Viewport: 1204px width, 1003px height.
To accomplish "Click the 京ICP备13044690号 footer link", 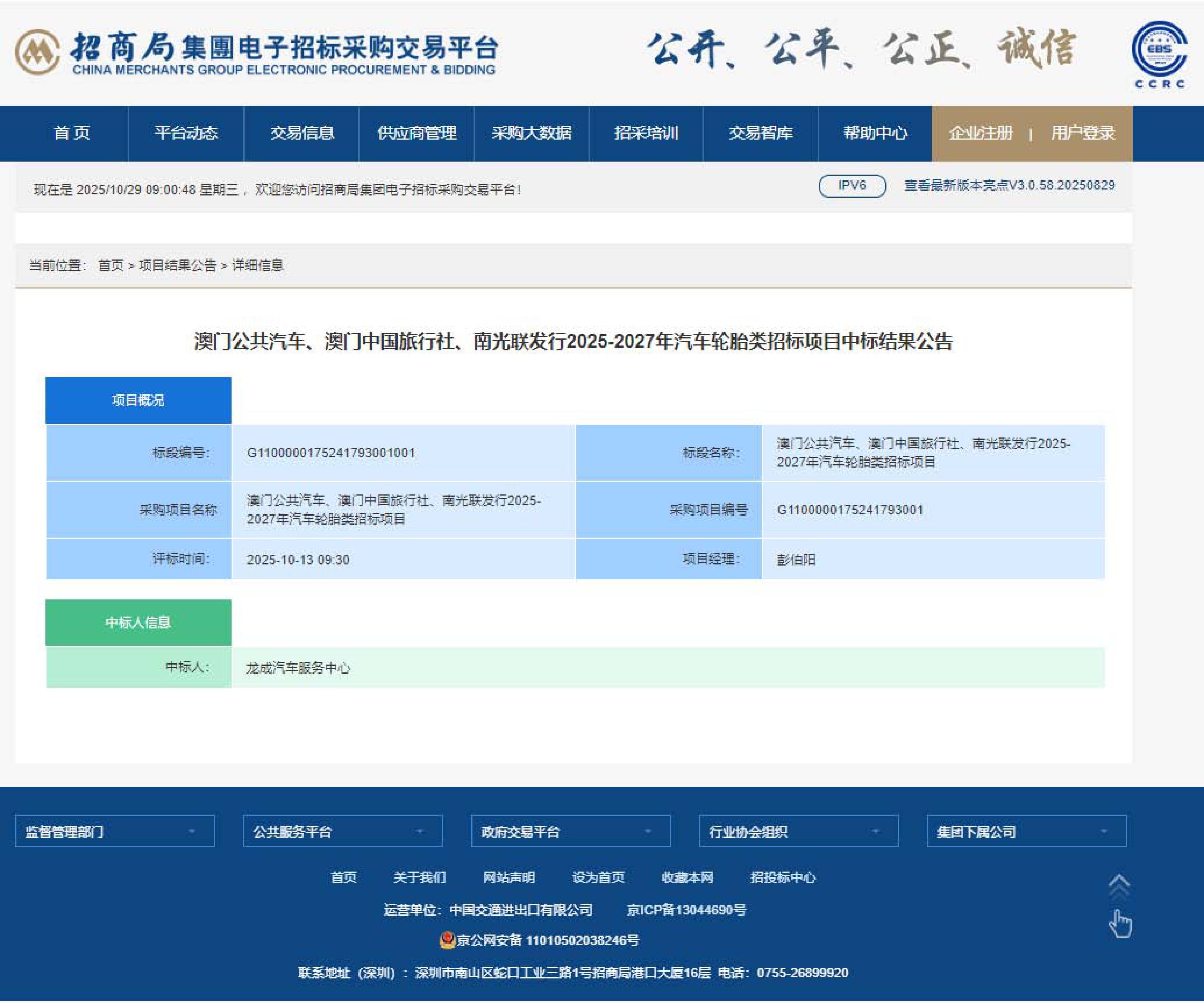I will (686, 910).
